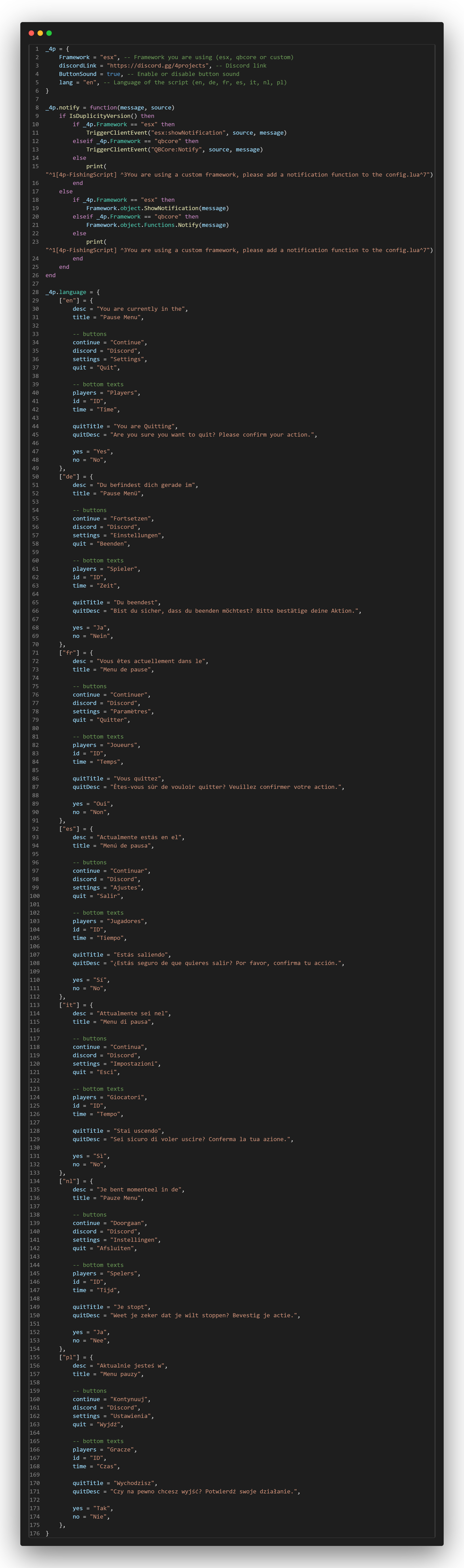Select the "Yes" string
This screenshot has height=1568, width=464.
tap(102, 452)
